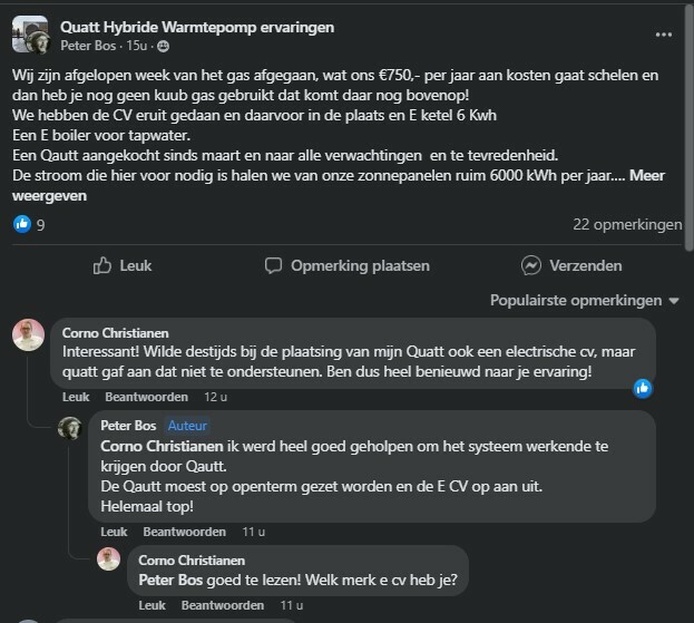Click the thumbs-up Leuk button on the post
The height and width of the screenshot is (623, 694).
(x=122, y=265)
